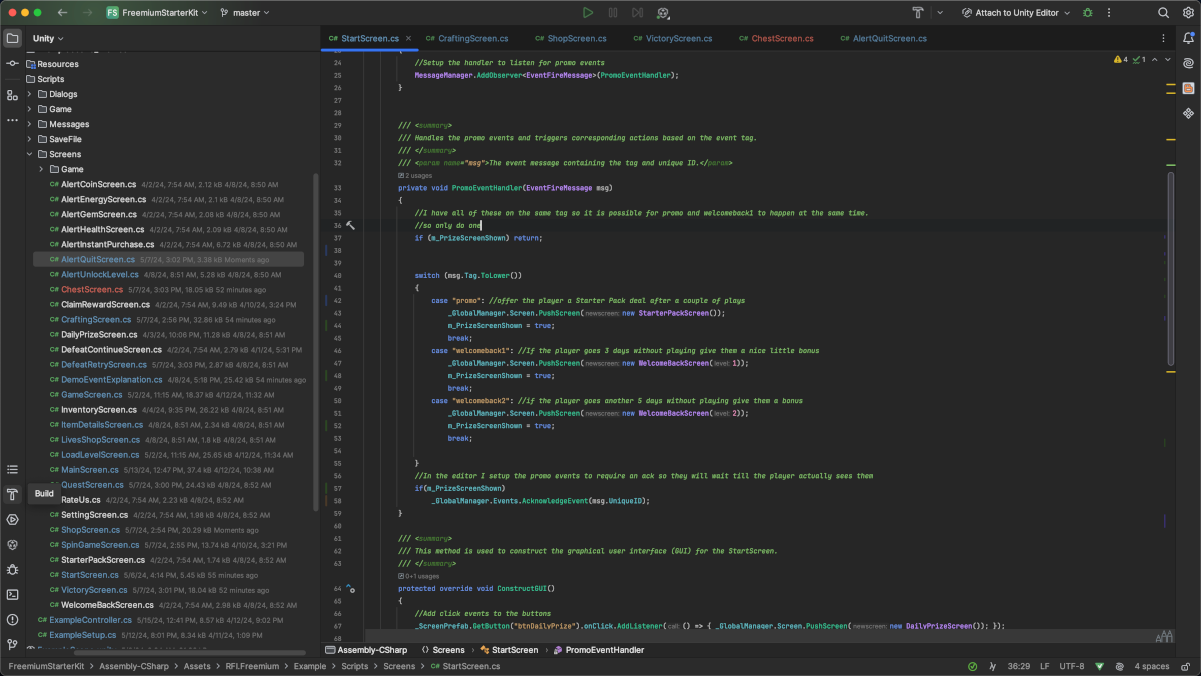Image resolution: width=1201 pixels, height=676 pixels.
Task: Click the Debug bug icon in top toolbar
Action: coord(1088,13)
